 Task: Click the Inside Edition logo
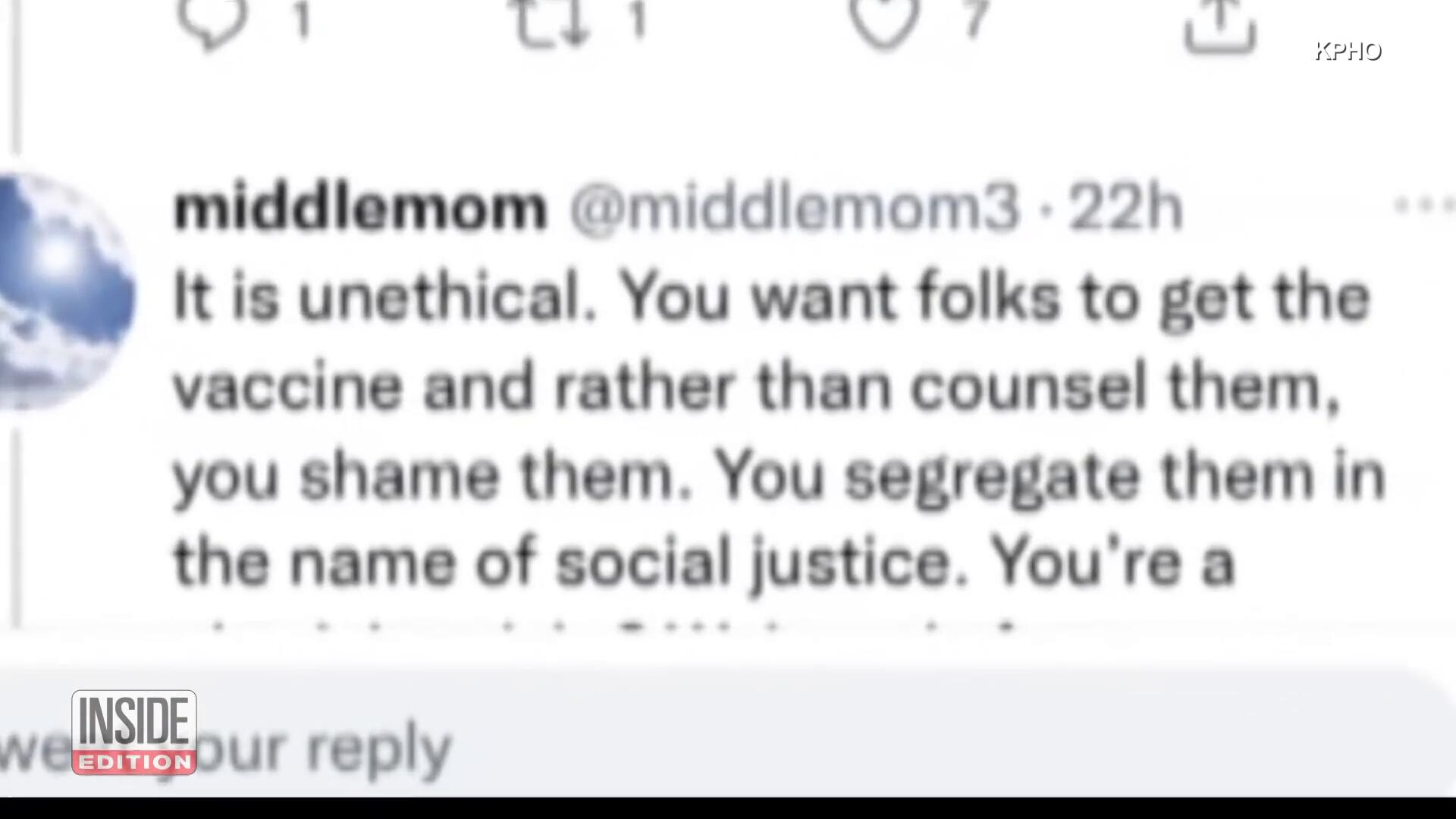pos(134,733)
